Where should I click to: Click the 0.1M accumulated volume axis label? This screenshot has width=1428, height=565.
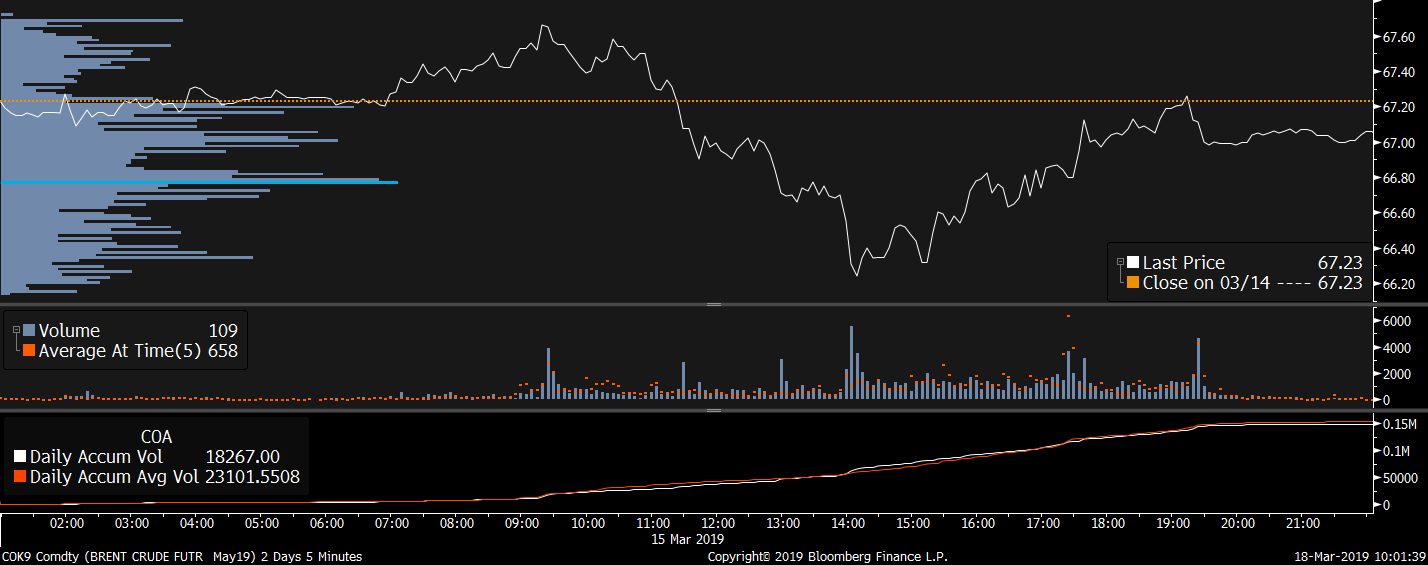(x=1396, y=452)
